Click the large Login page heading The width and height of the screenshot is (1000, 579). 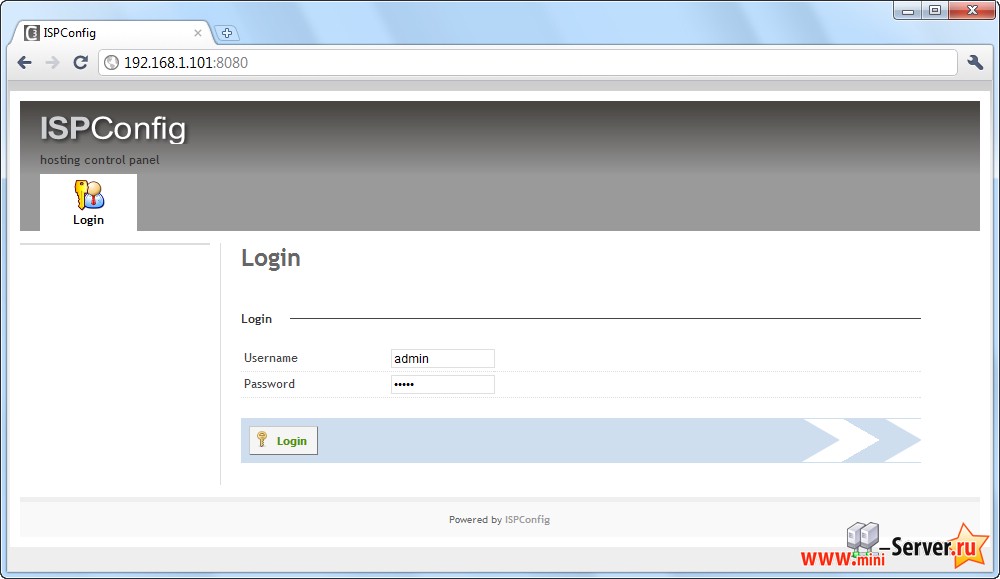pos(271,258)
